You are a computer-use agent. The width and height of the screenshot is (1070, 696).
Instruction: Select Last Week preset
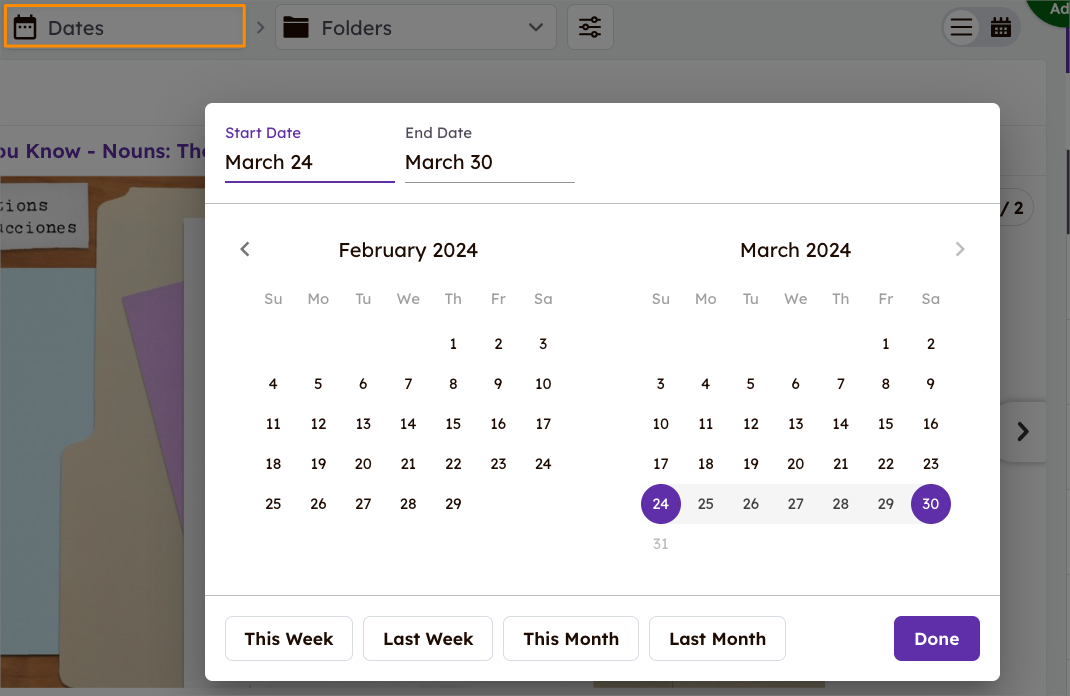click(428, 639)
